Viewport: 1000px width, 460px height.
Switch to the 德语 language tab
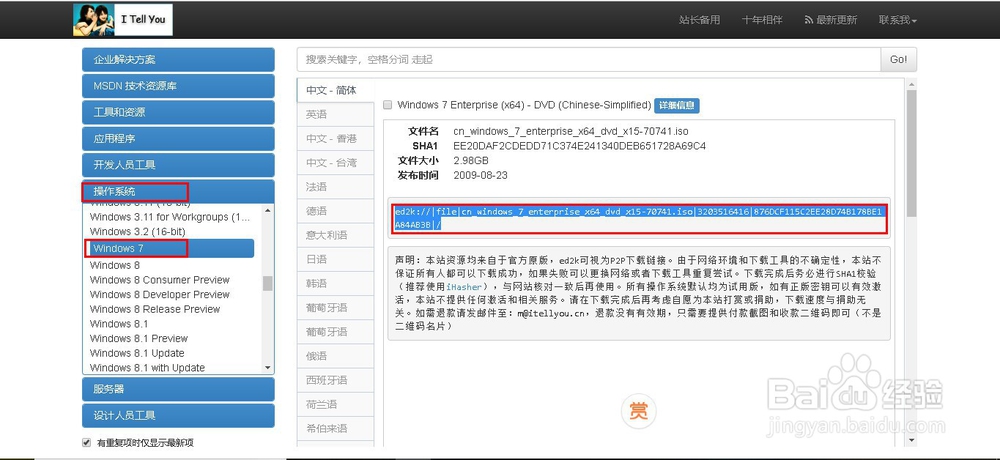pyautogui.click(x=335, y=211)
